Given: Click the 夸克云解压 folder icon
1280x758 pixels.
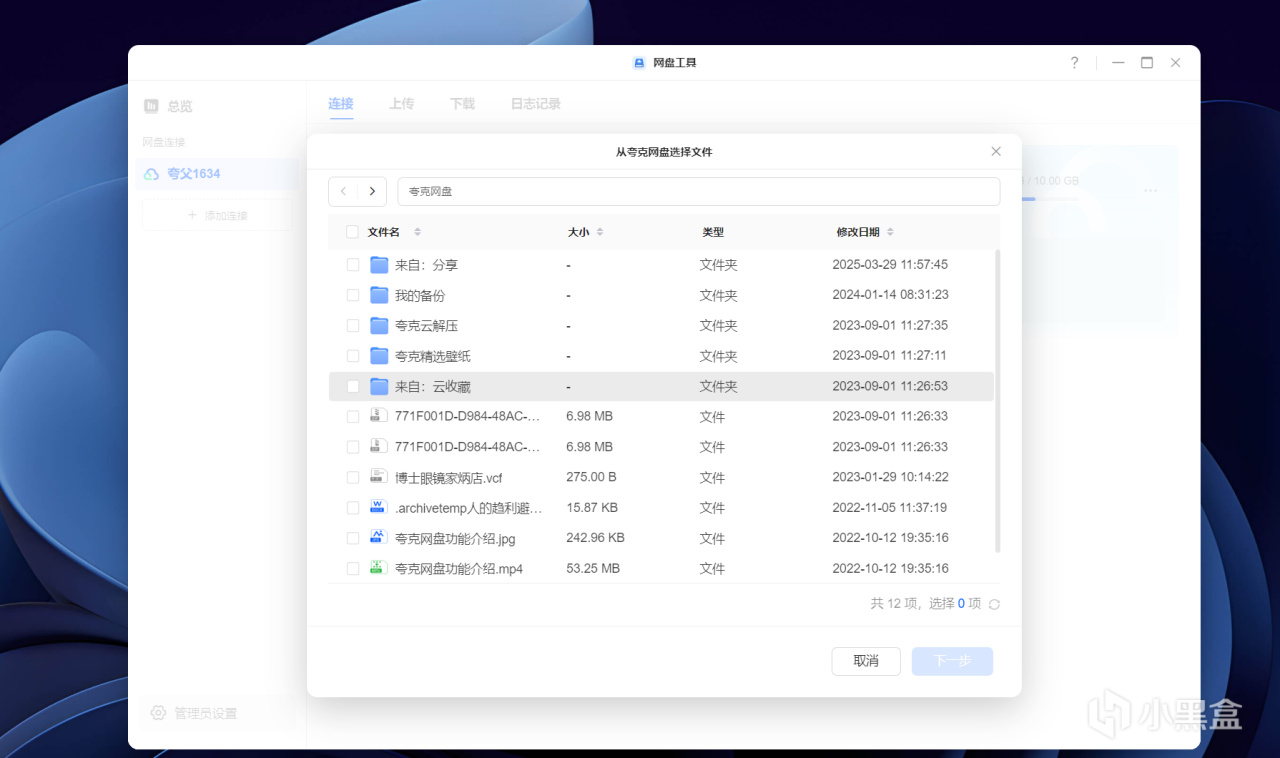Looking at the screenshot, I should (379, 325).
